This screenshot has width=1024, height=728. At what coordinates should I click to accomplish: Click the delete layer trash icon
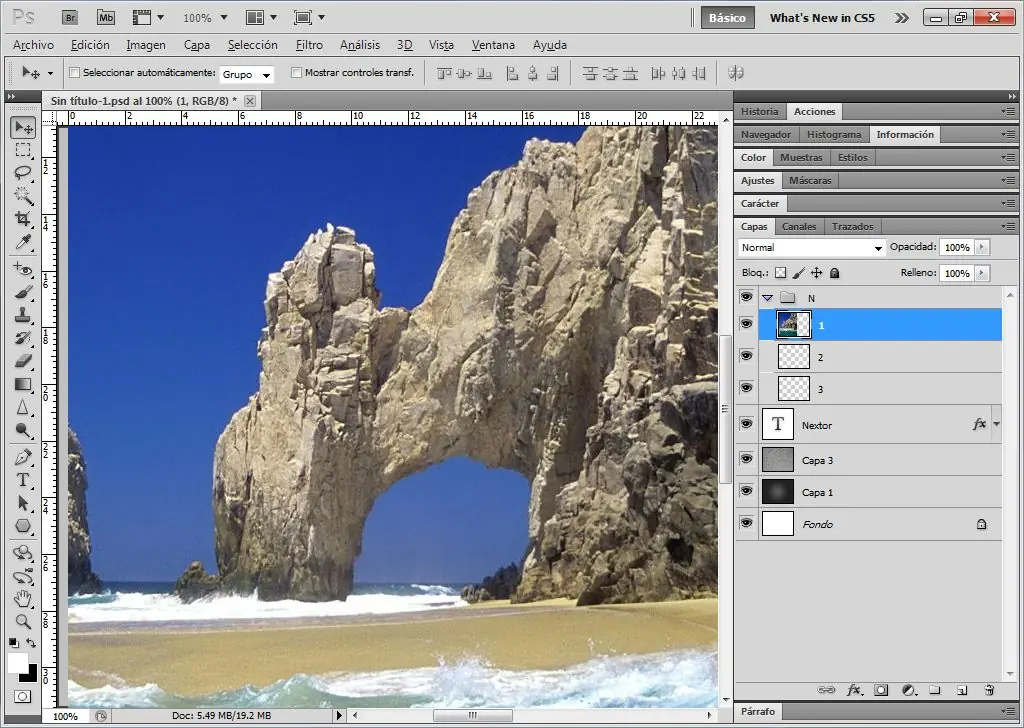[x=989, y=690]
